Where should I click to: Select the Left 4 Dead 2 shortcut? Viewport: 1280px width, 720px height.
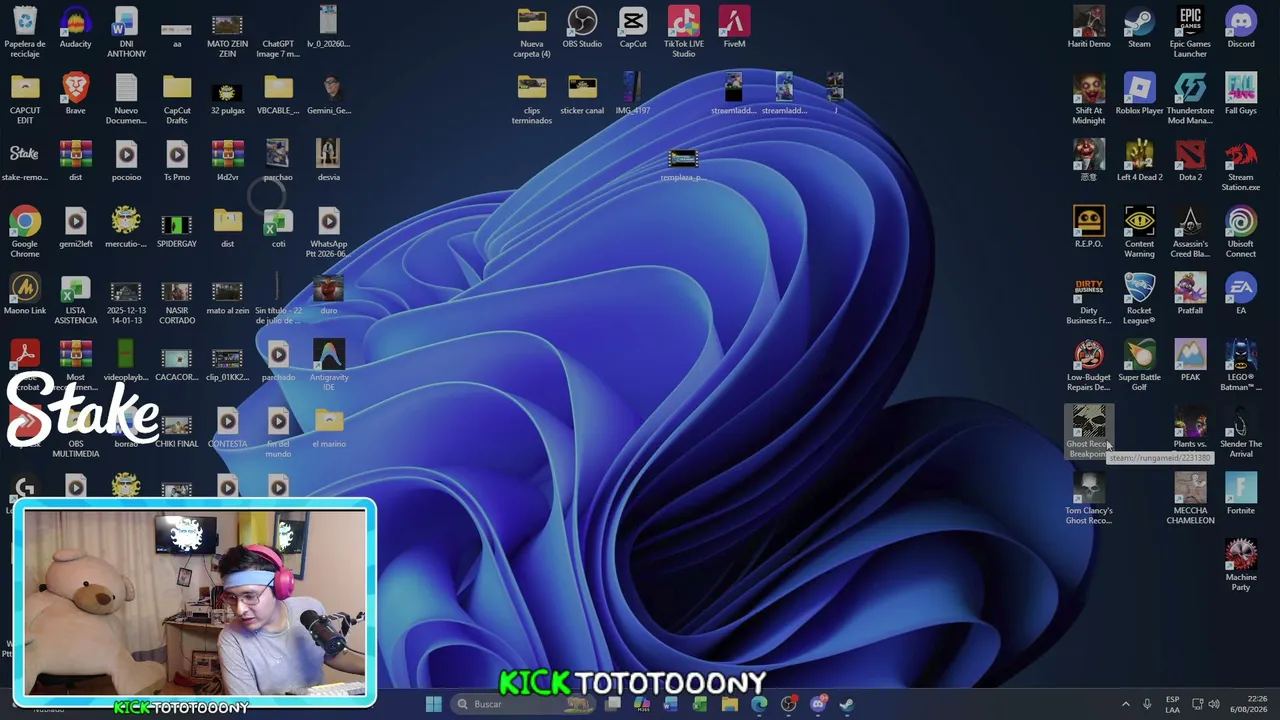click(1139, 160)
